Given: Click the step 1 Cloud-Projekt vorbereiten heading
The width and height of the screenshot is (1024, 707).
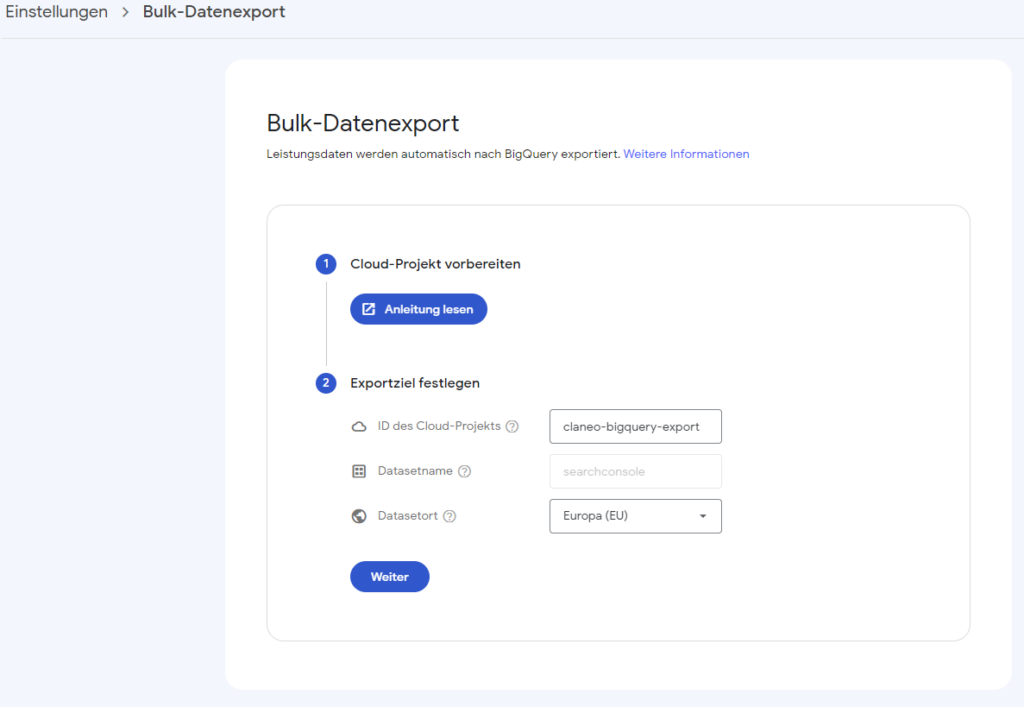Looking at the screenshot, I should [x=436, y=264].
